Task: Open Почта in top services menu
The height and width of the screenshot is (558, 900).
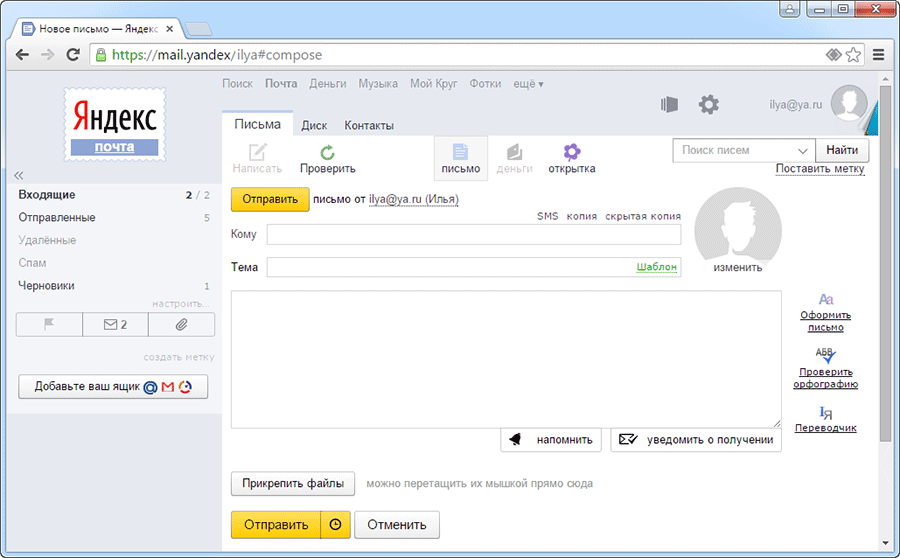Action: pos(281,84)
